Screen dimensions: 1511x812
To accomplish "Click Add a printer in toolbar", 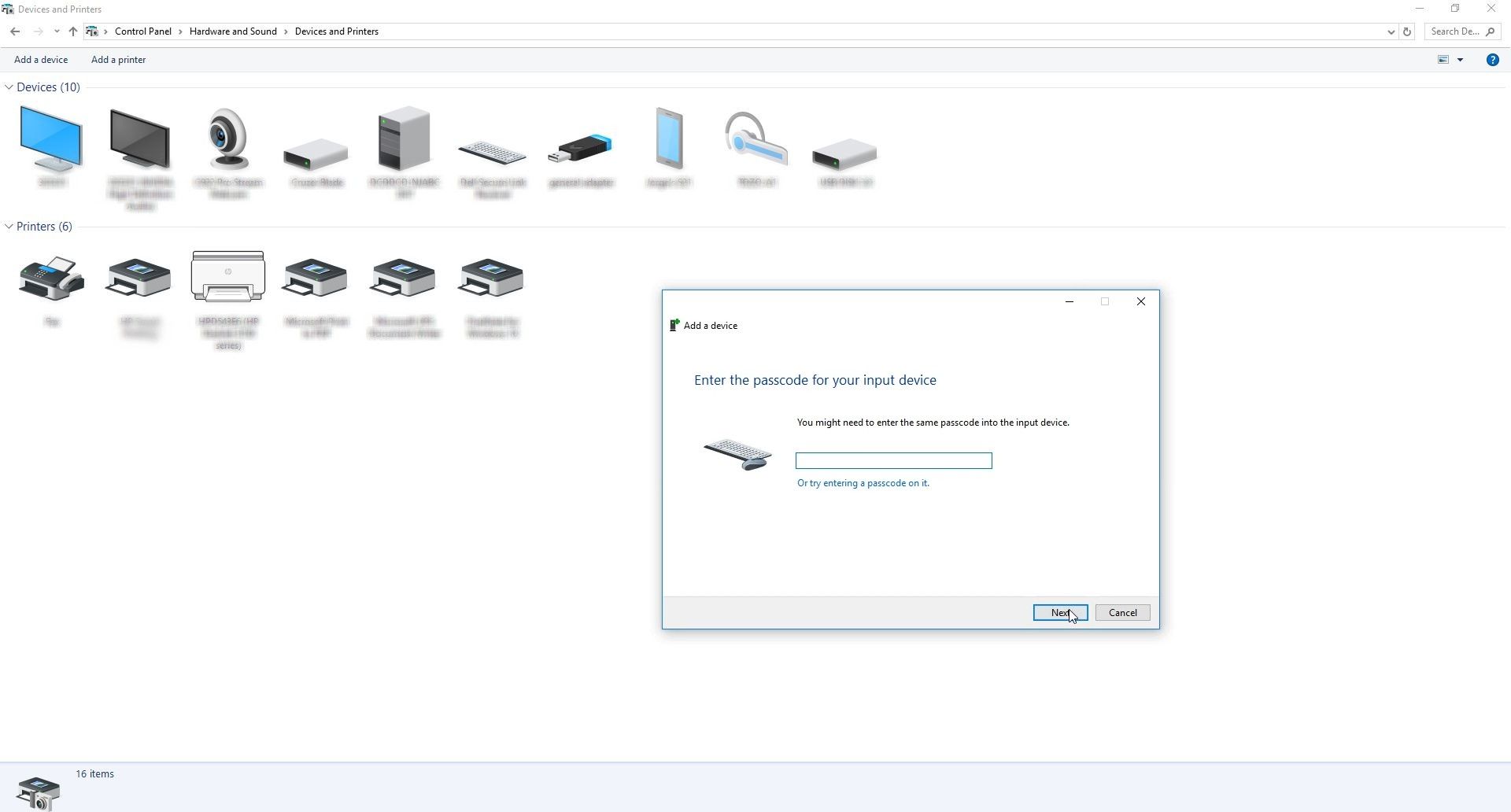I will coord(118,60).
